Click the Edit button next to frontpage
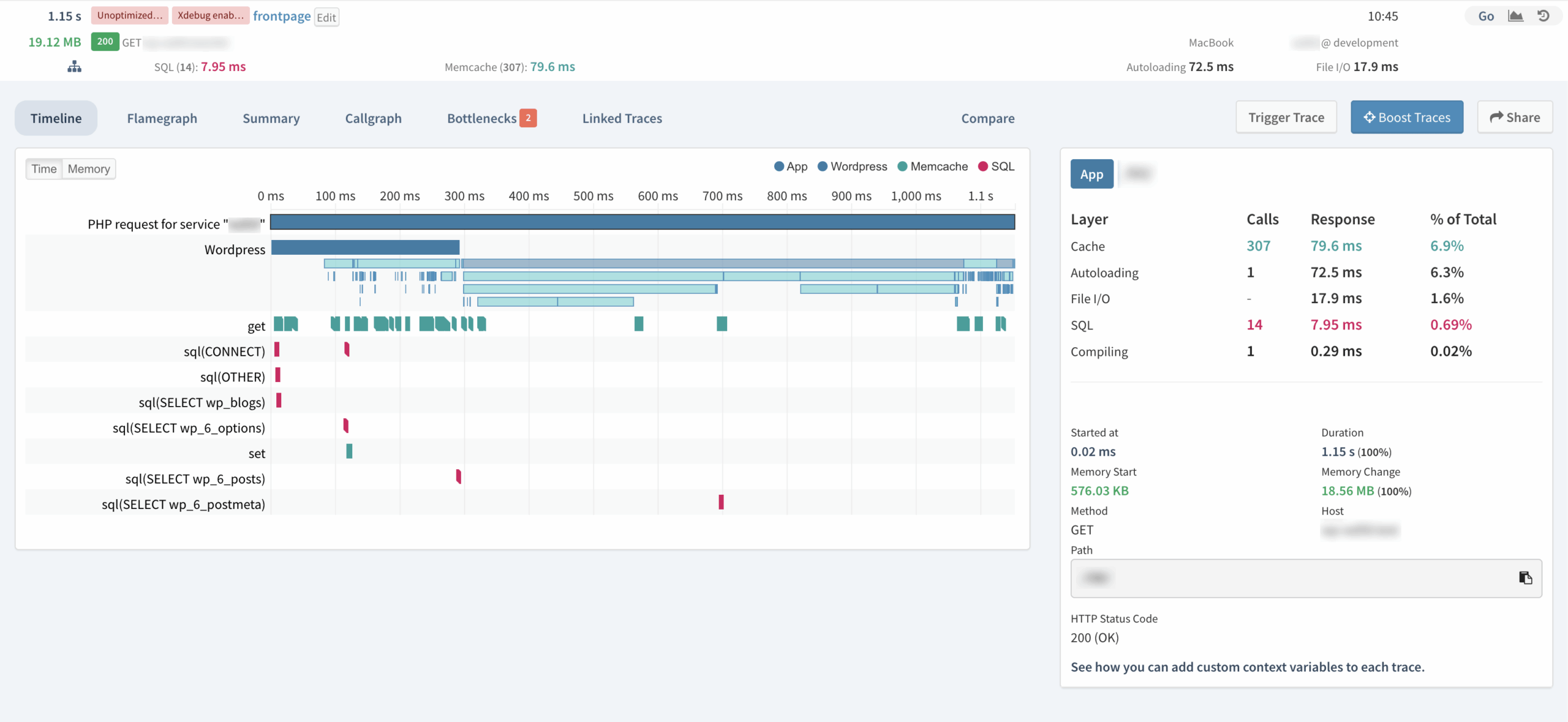 click(x=325, y=17)
